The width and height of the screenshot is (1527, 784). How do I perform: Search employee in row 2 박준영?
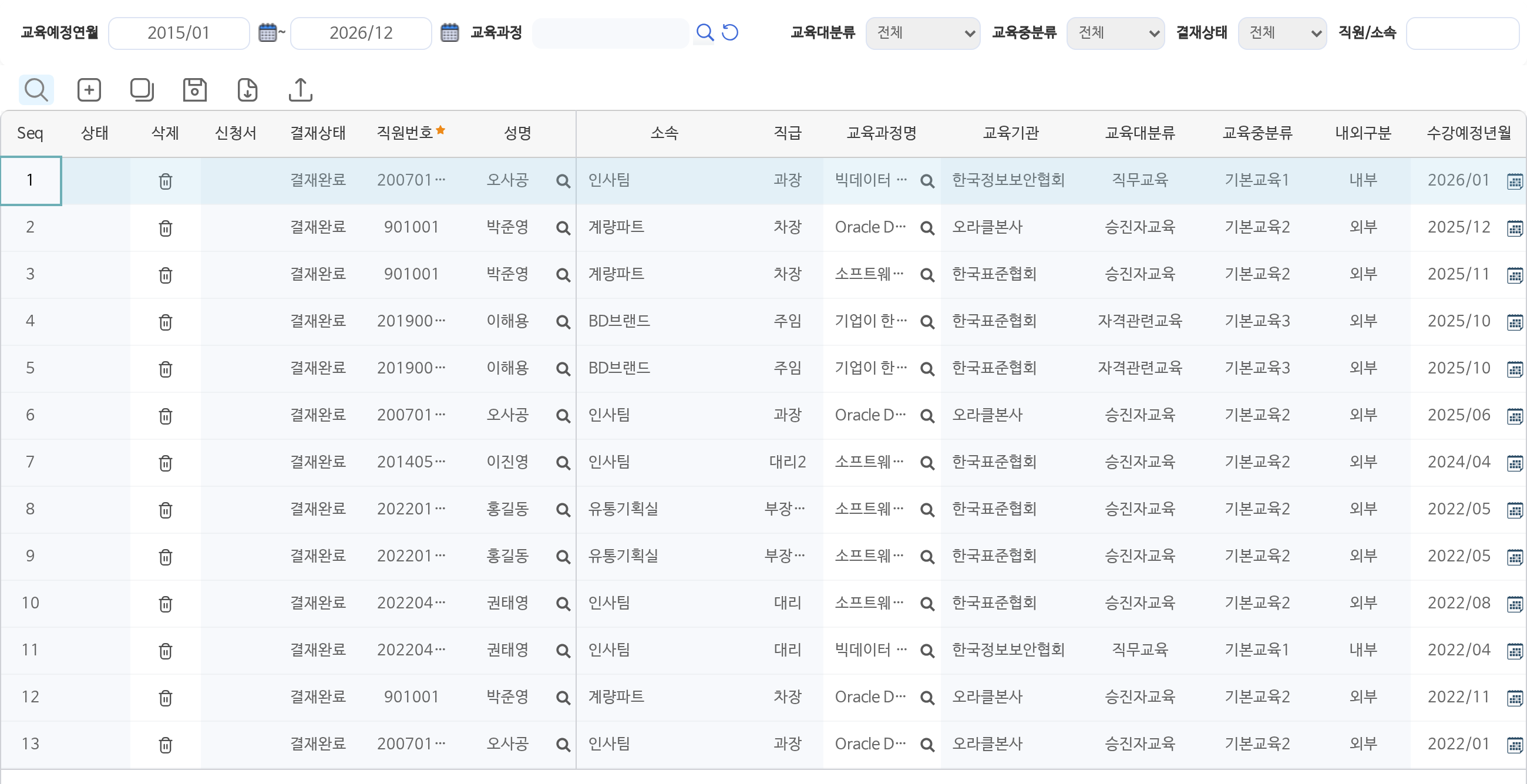[x=563, y=228]
